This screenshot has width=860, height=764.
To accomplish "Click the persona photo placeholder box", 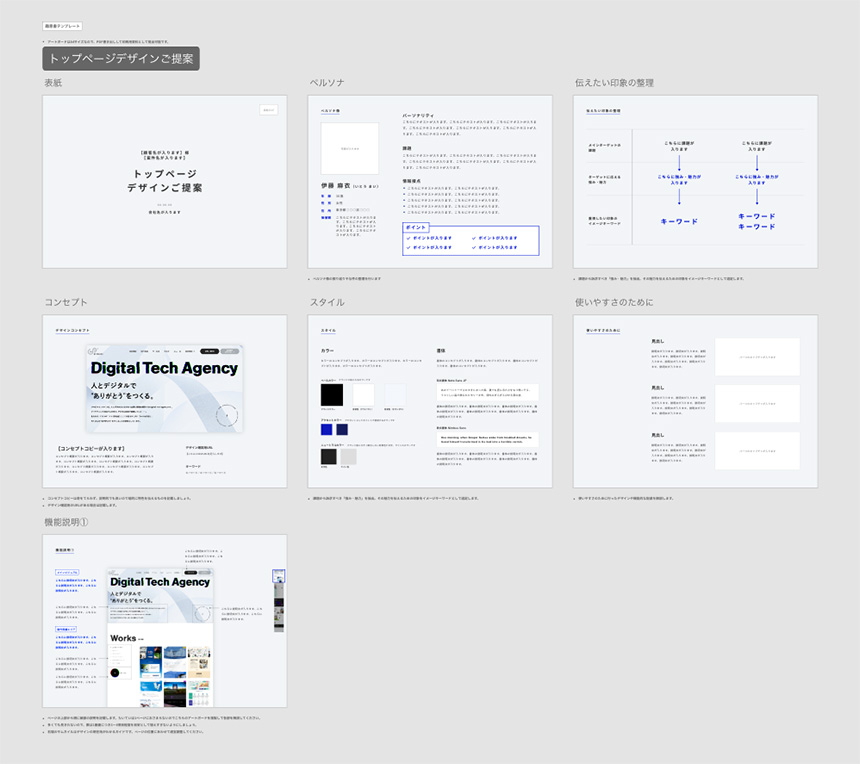I will [x=349, y=149].
